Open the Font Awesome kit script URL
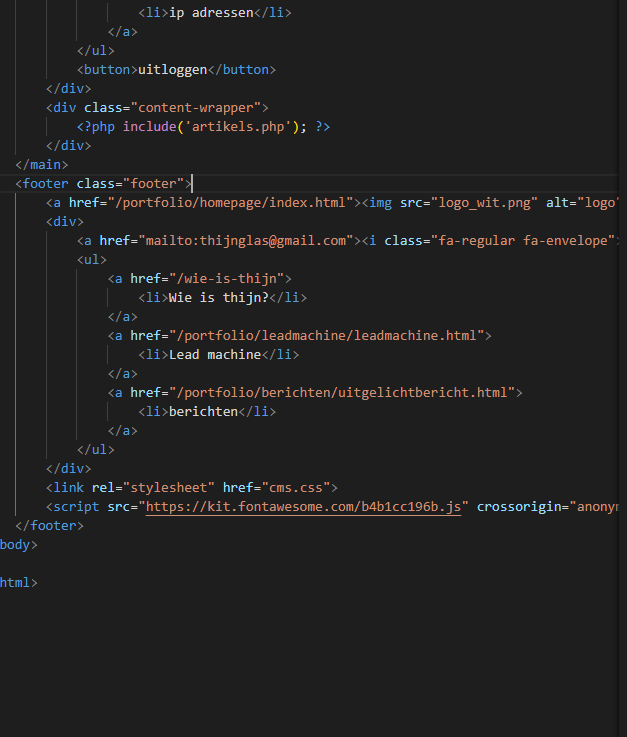The width and height of the screenshot is (627, 737). [304, 507]
